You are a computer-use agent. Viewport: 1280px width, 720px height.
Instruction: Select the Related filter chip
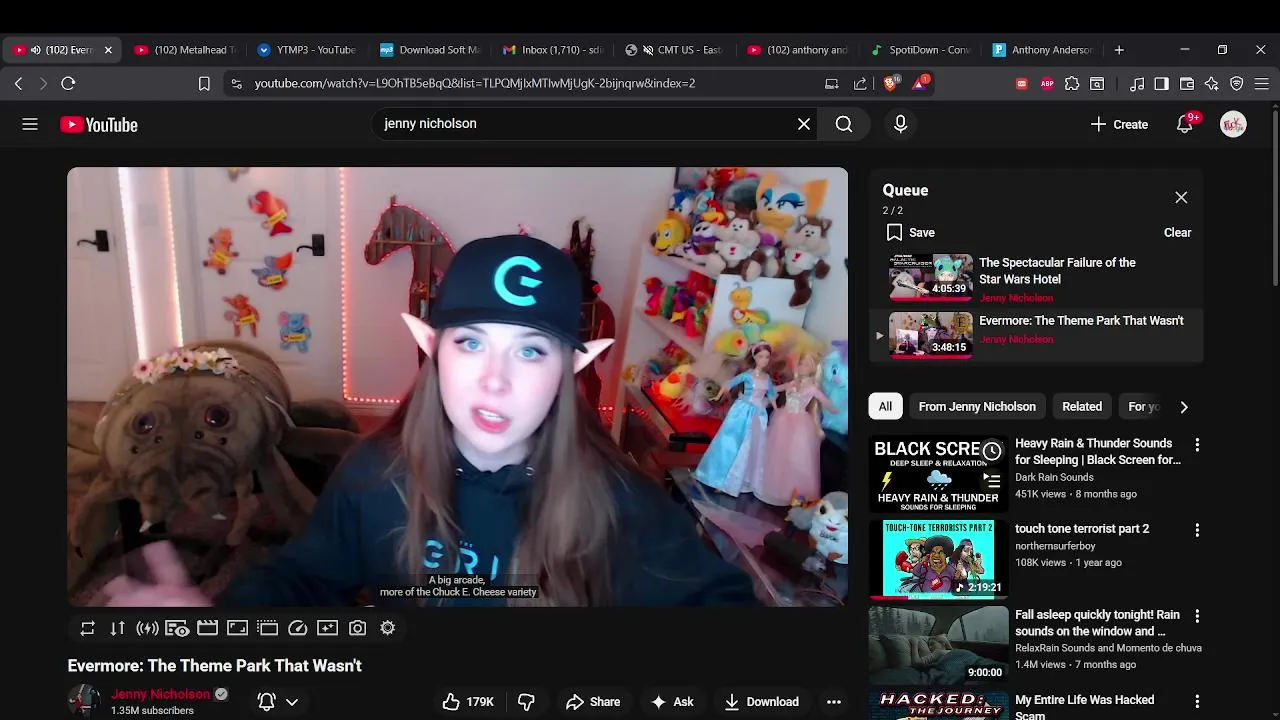tap(1082, 407)
